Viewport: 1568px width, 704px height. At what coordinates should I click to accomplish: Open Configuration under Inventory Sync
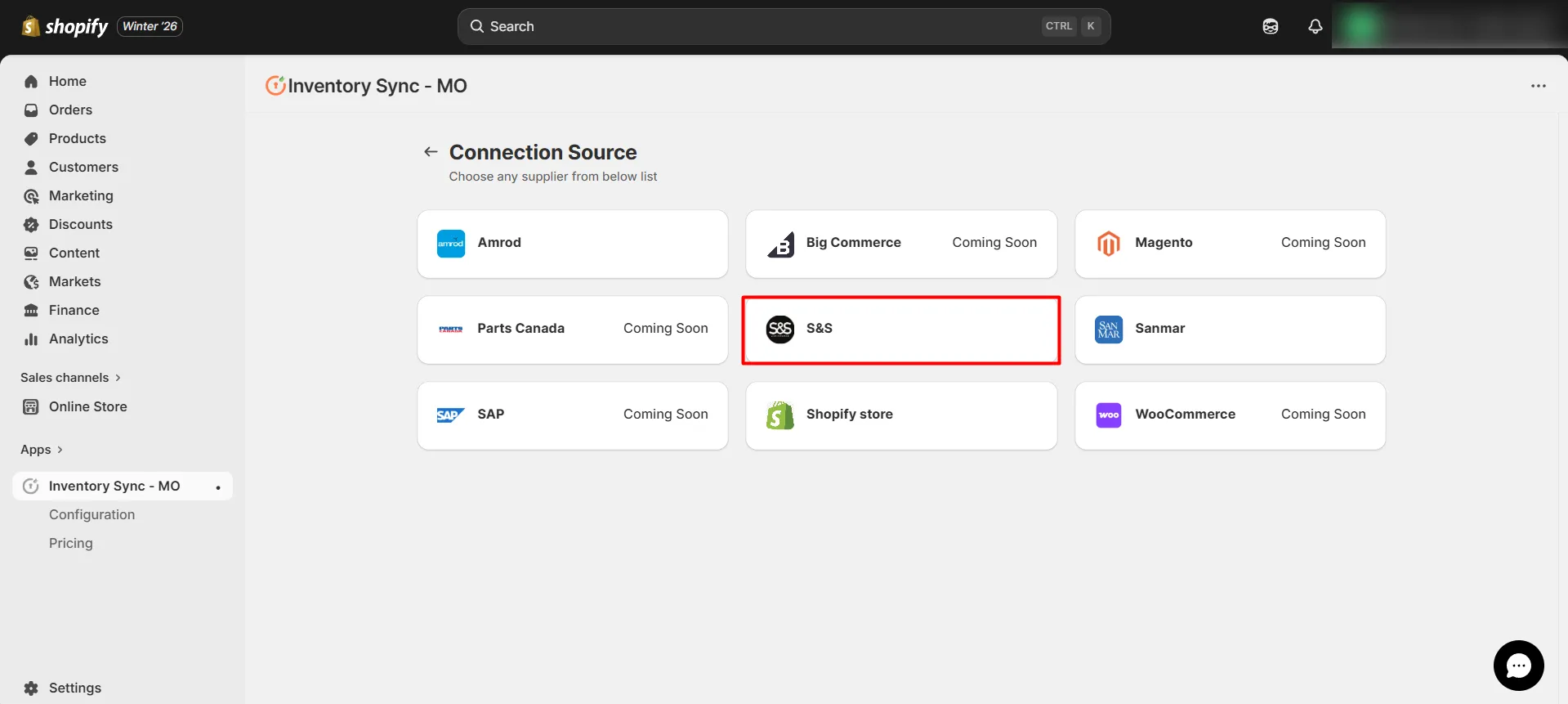pyautogui.click(x=92, y=514)
